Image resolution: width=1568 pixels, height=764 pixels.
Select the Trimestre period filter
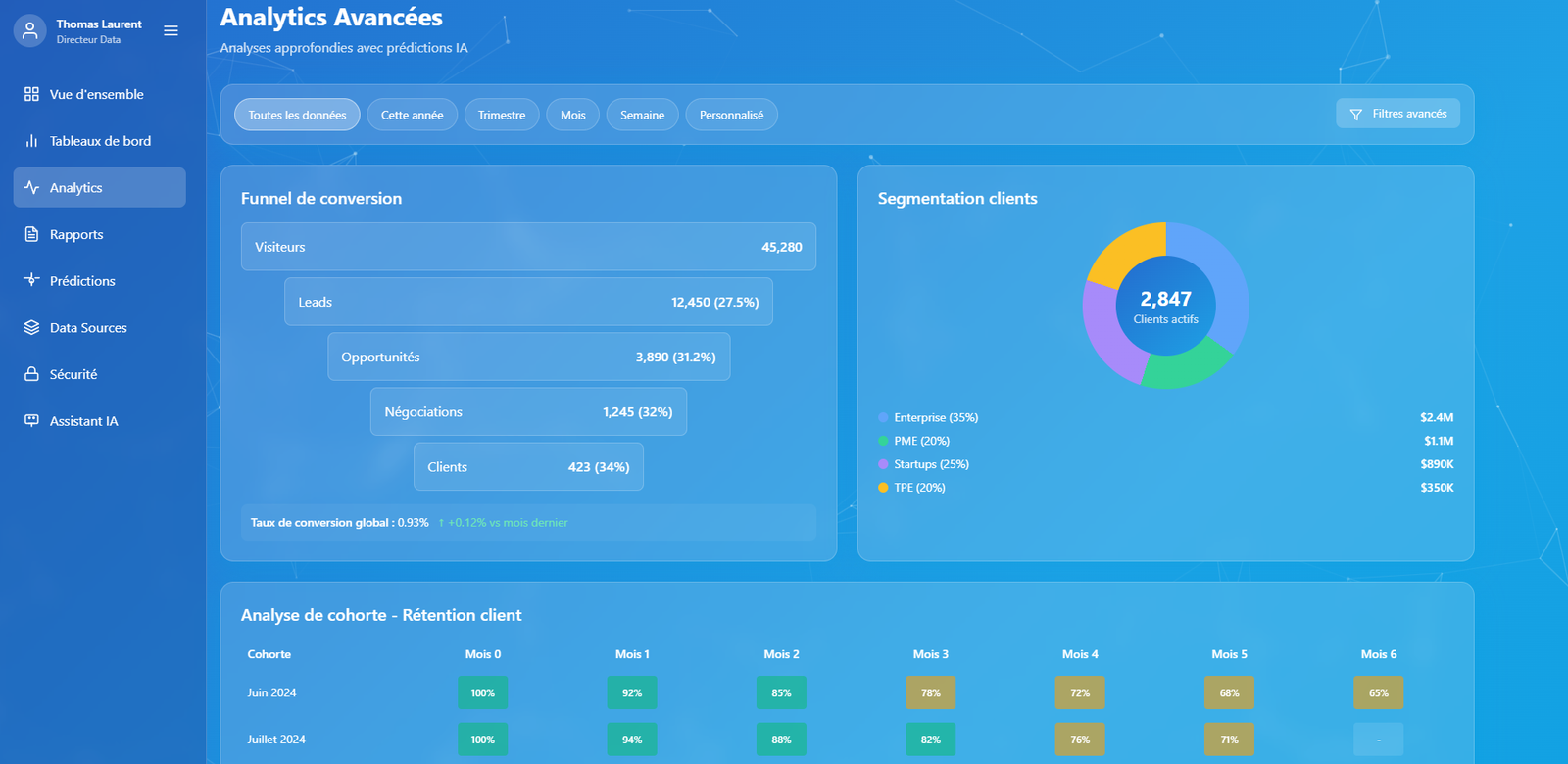pyautogui.click(x=502, y=115)
